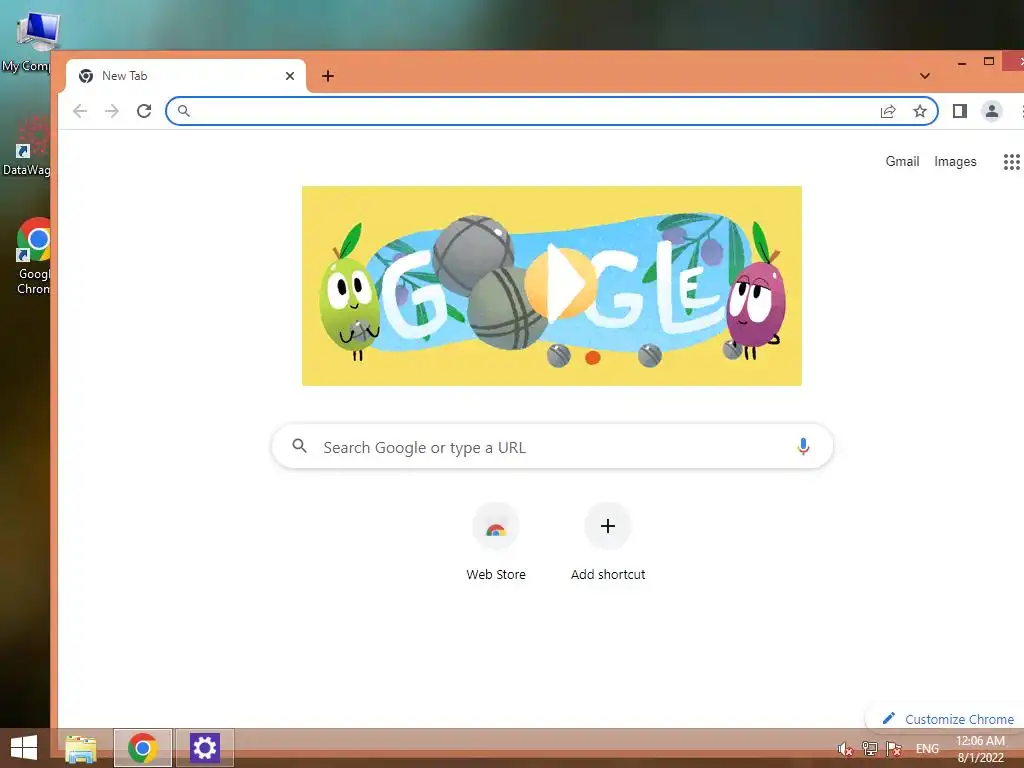Minimize the Chrome window

[x=961, y=63]
